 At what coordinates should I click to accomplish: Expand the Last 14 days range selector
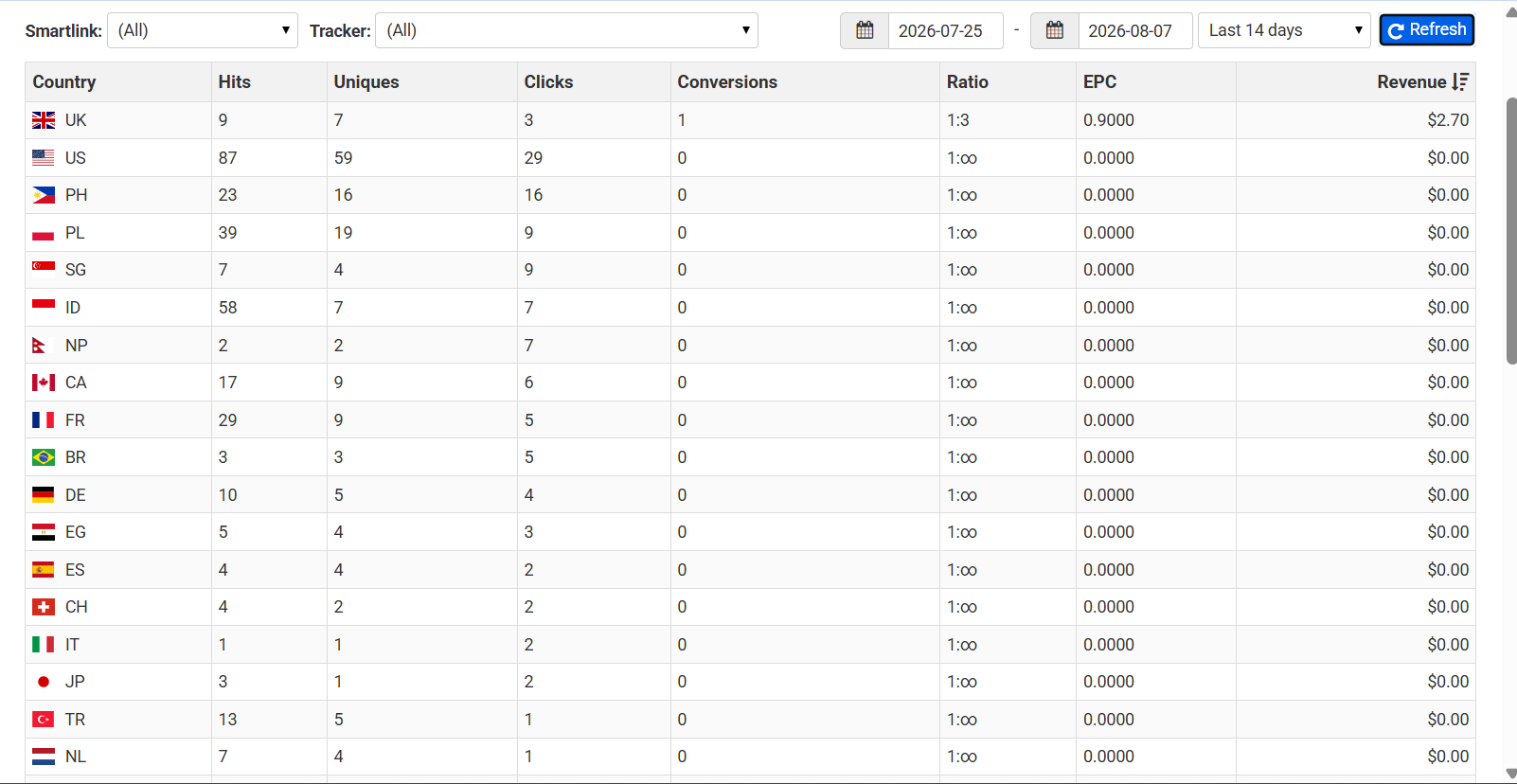(1284, 30)
